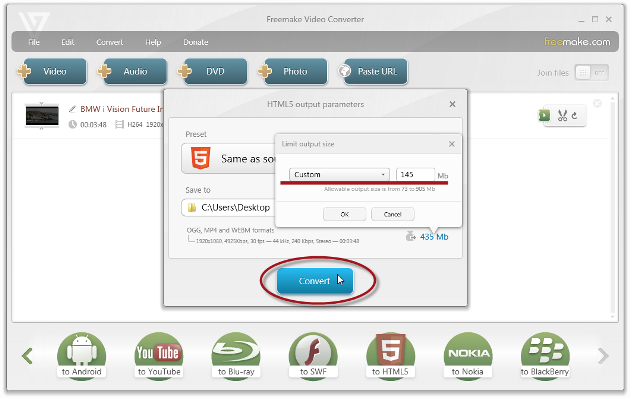The image size is (630, 398).
Task: Show previous formats with left arrow
Action: tap(27, 356)
